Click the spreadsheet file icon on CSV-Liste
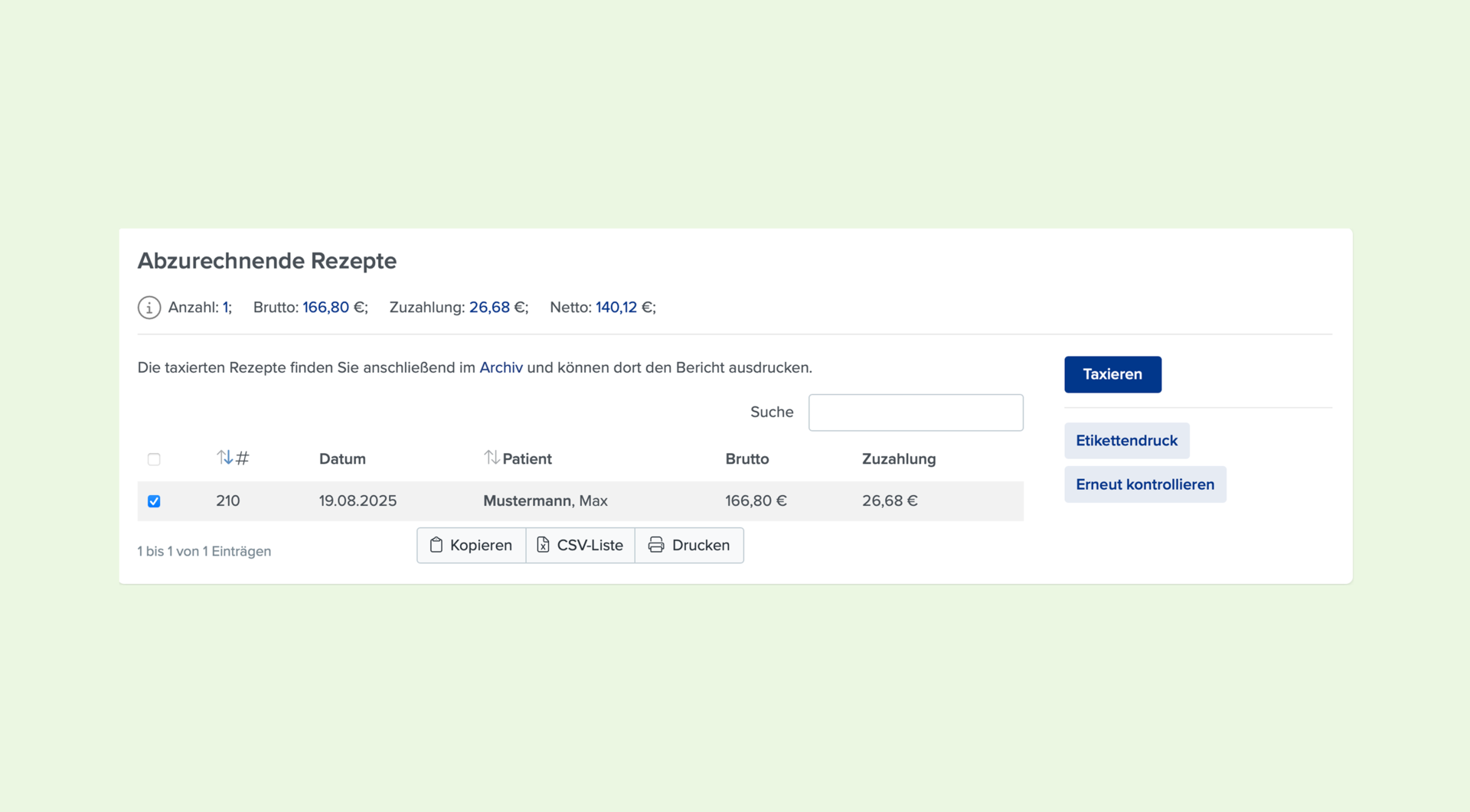 543,545
